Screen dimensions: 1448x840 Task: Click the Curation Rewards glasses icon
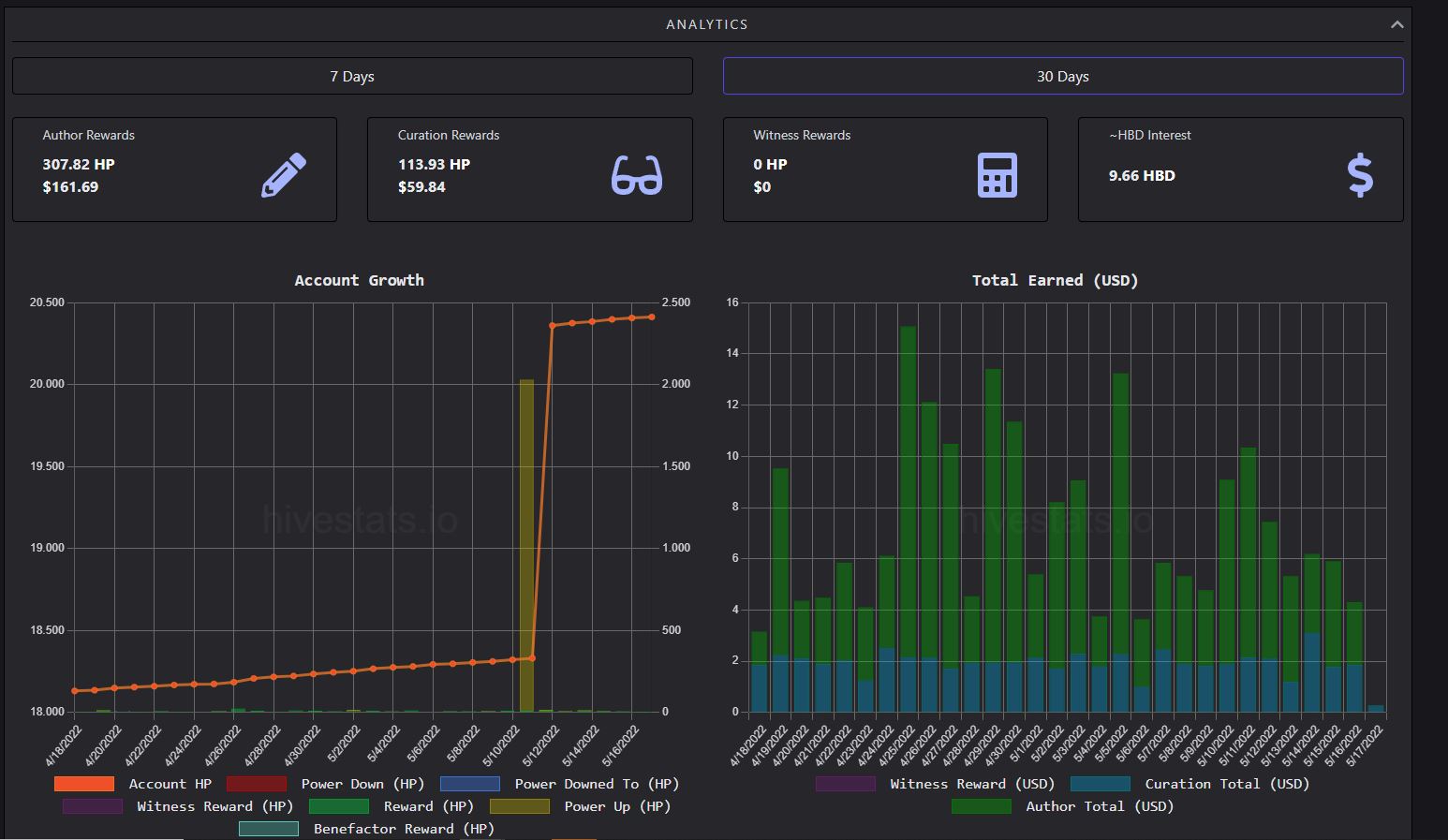click(637, 175)
